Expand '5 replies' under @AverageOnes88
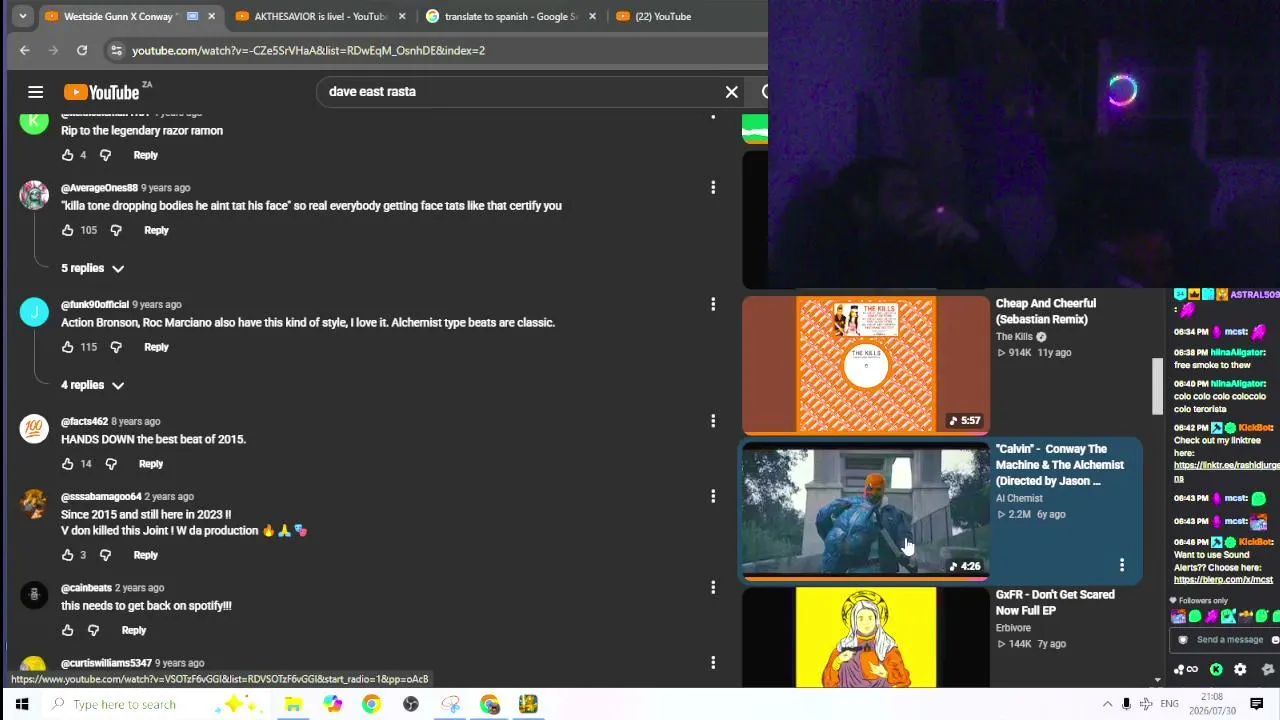The image size is (1280, 720). 92,268
